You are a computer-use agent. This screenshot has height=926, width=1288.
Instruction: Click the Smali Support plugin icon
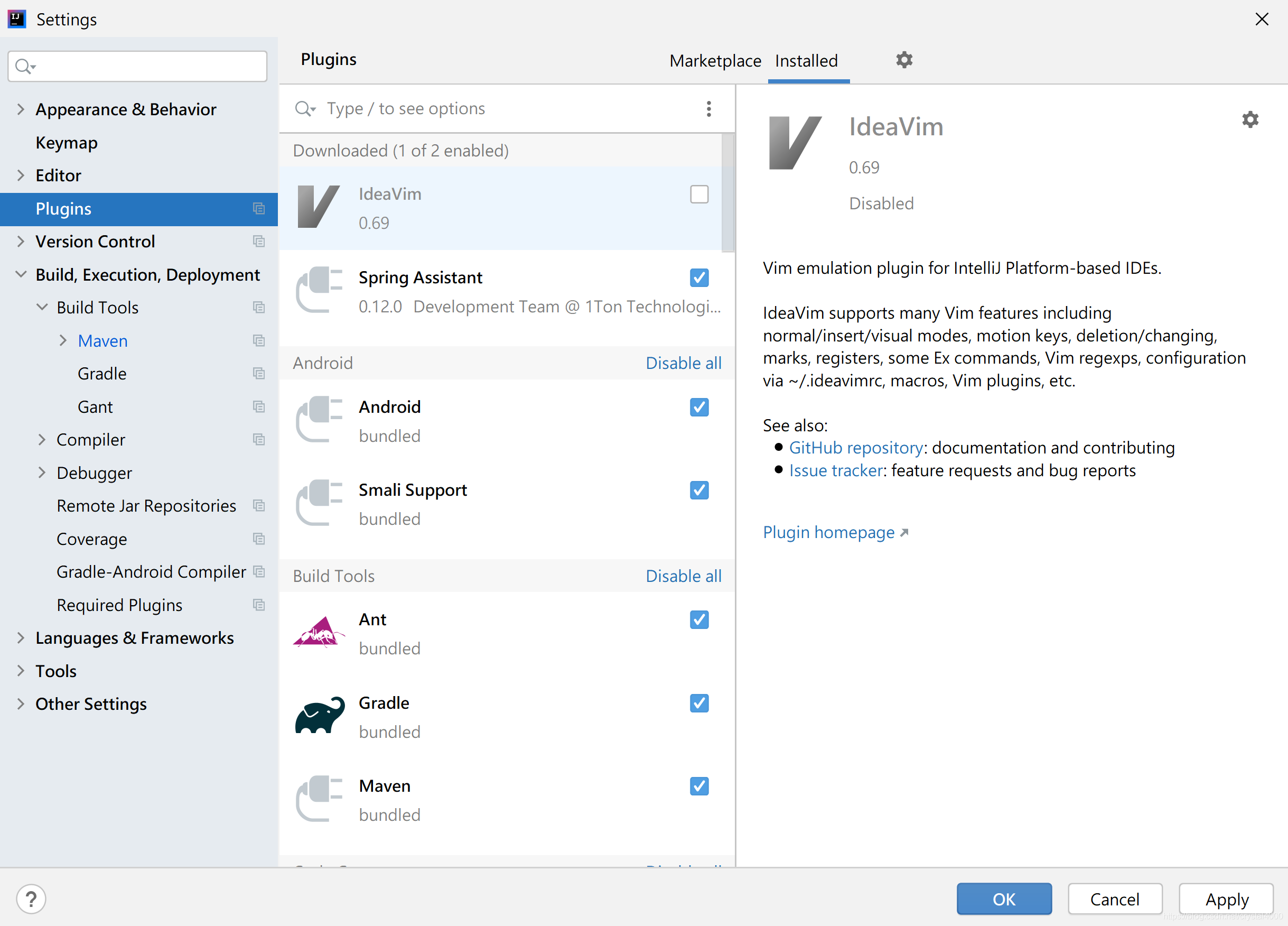319,503
